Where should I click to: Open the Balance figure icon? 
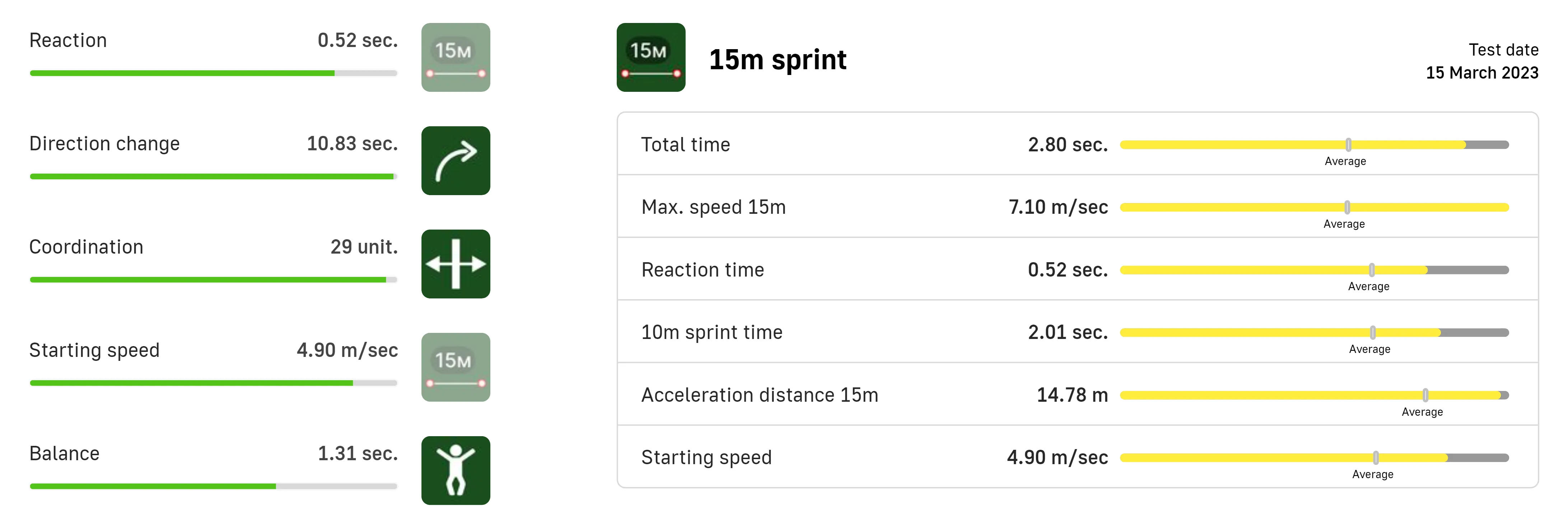click(x=455, y=470)
